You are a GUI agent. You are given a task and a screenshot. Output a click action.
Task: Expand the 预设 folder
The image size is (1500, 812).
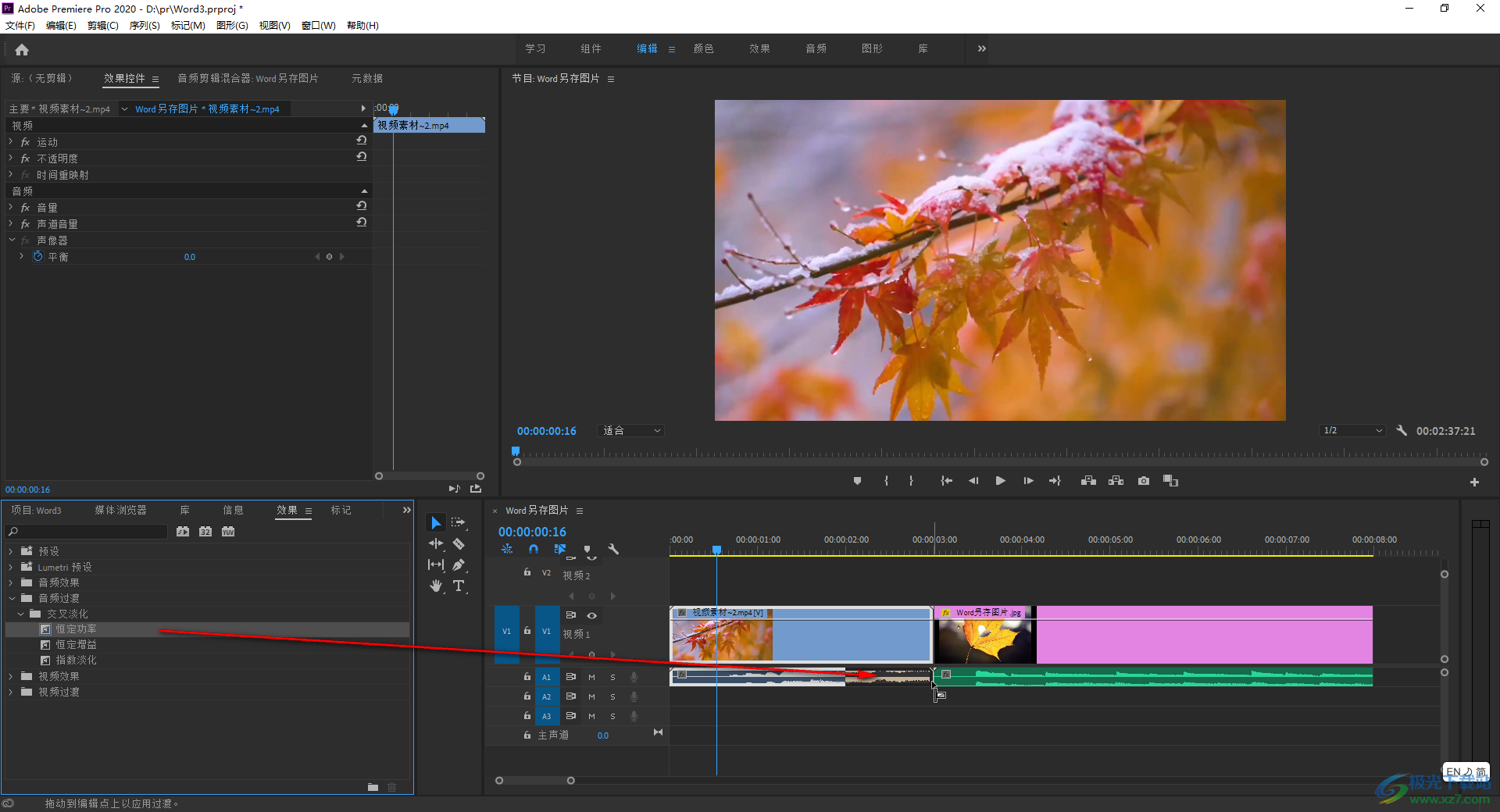point(11,551)
